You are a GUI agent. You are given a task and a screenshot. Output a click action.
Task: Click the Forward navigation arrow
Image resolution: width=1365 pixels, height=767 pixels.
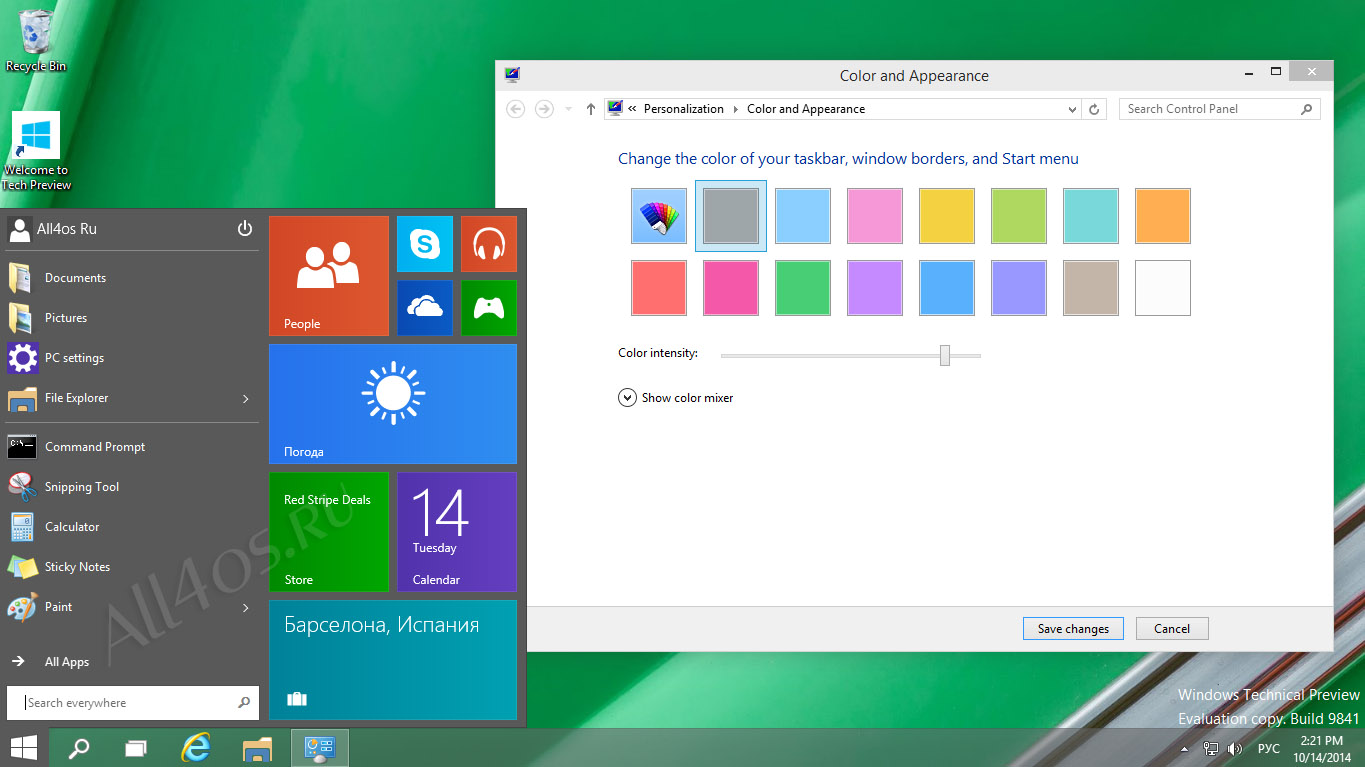(544, 109)
